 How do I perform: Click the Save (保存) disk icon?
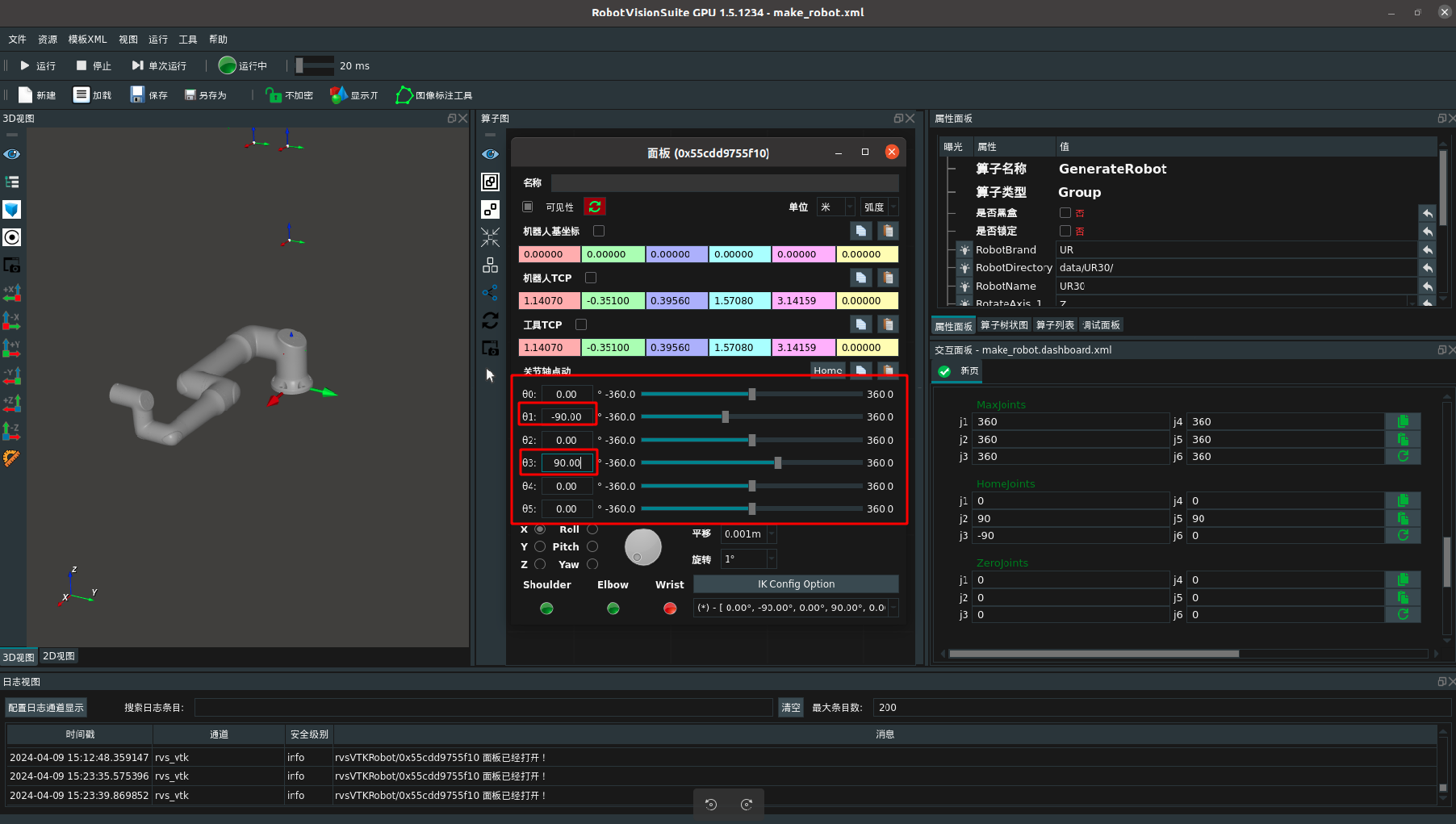(x=137, y=95)
